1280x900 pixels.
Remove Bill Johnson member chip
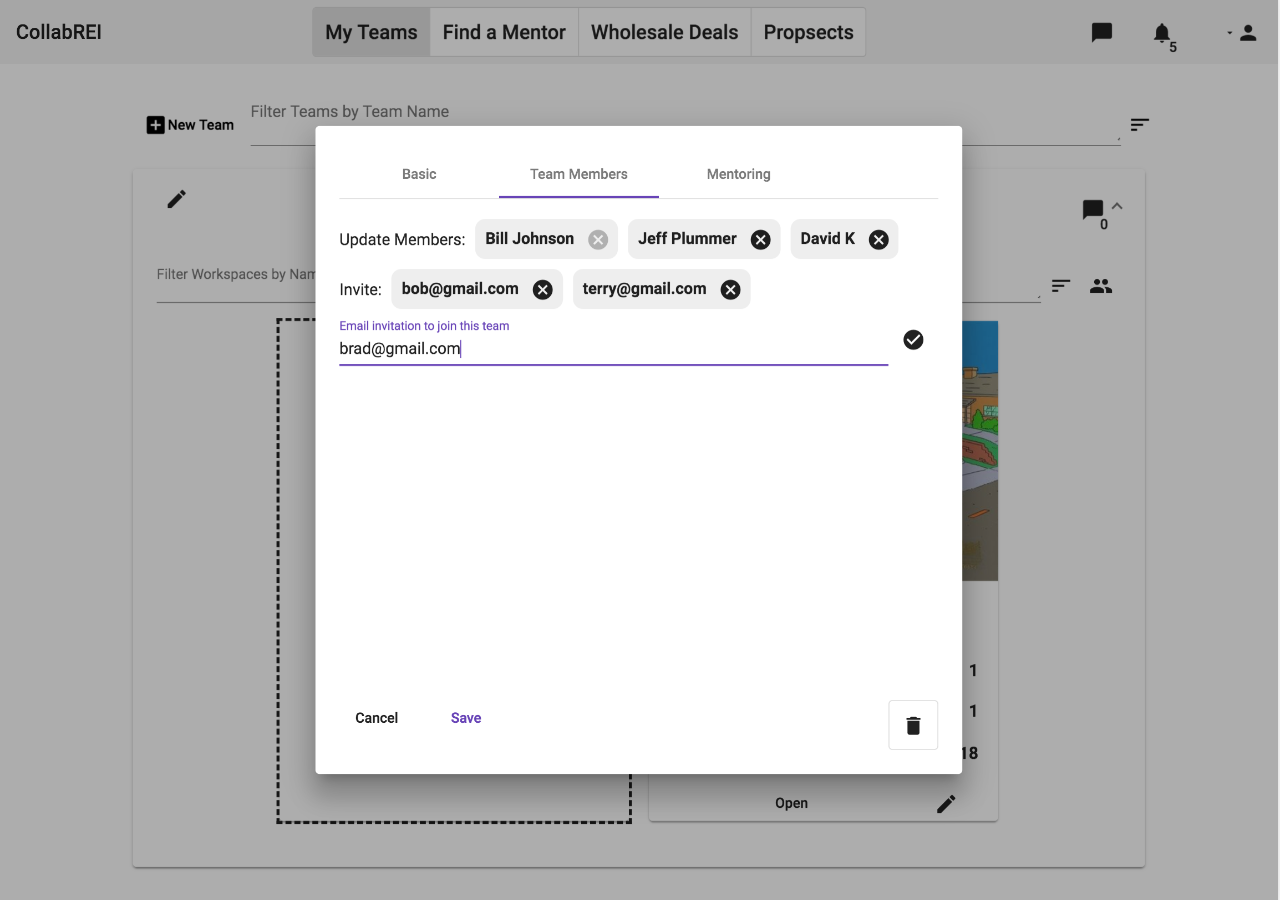point(598,239)
